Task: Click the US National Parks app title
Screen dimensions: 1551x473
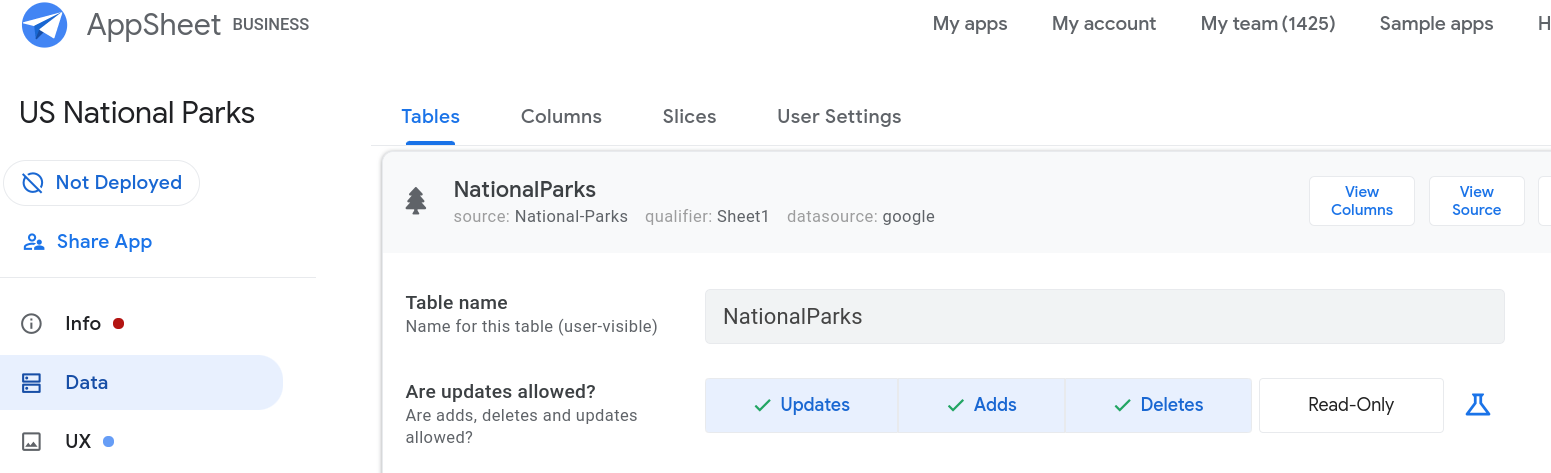Action: [137, 113]
